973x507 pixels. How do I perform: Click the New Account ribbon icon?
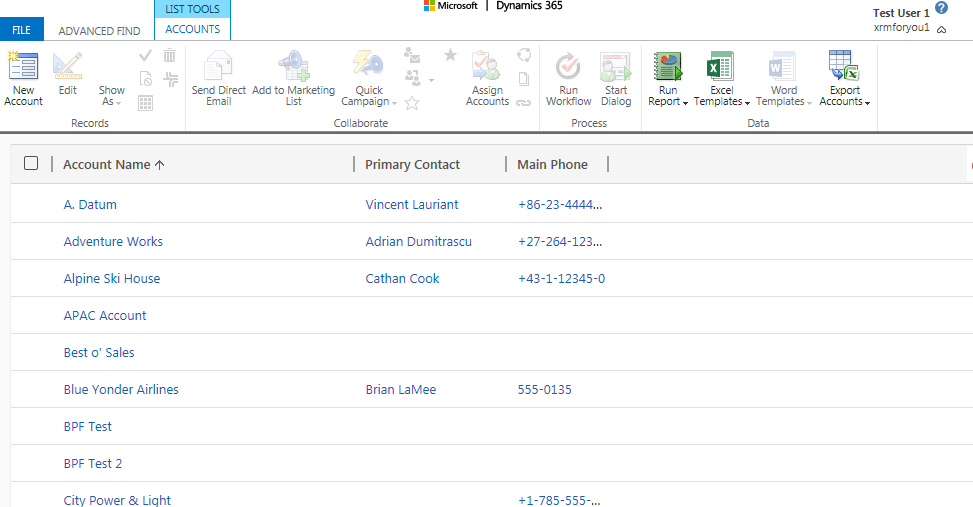[x=23, y=66]
